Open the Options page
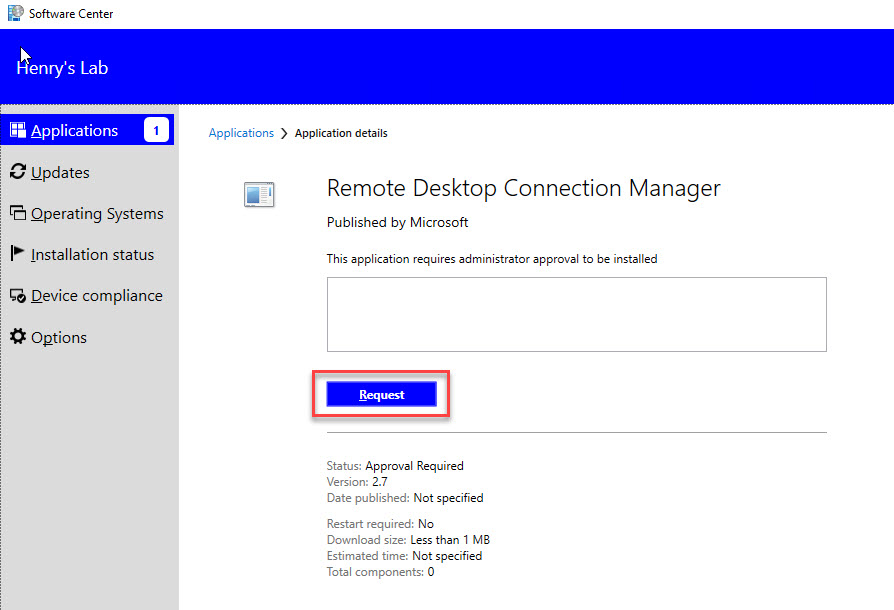Image resolution: width=894 pixels, height=610 pixels. tap(59, 338)
